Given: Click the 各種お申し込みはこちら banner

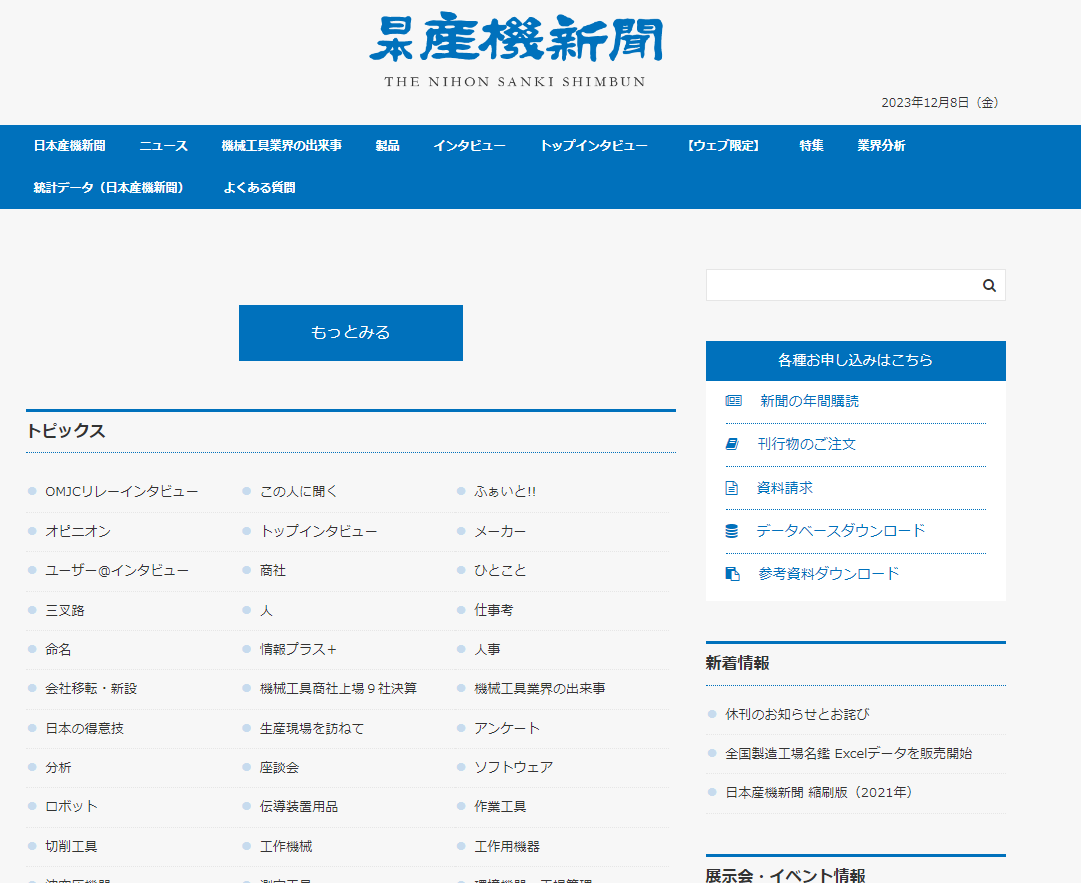Looking at the screenshot, I should [x=855, y=361].
